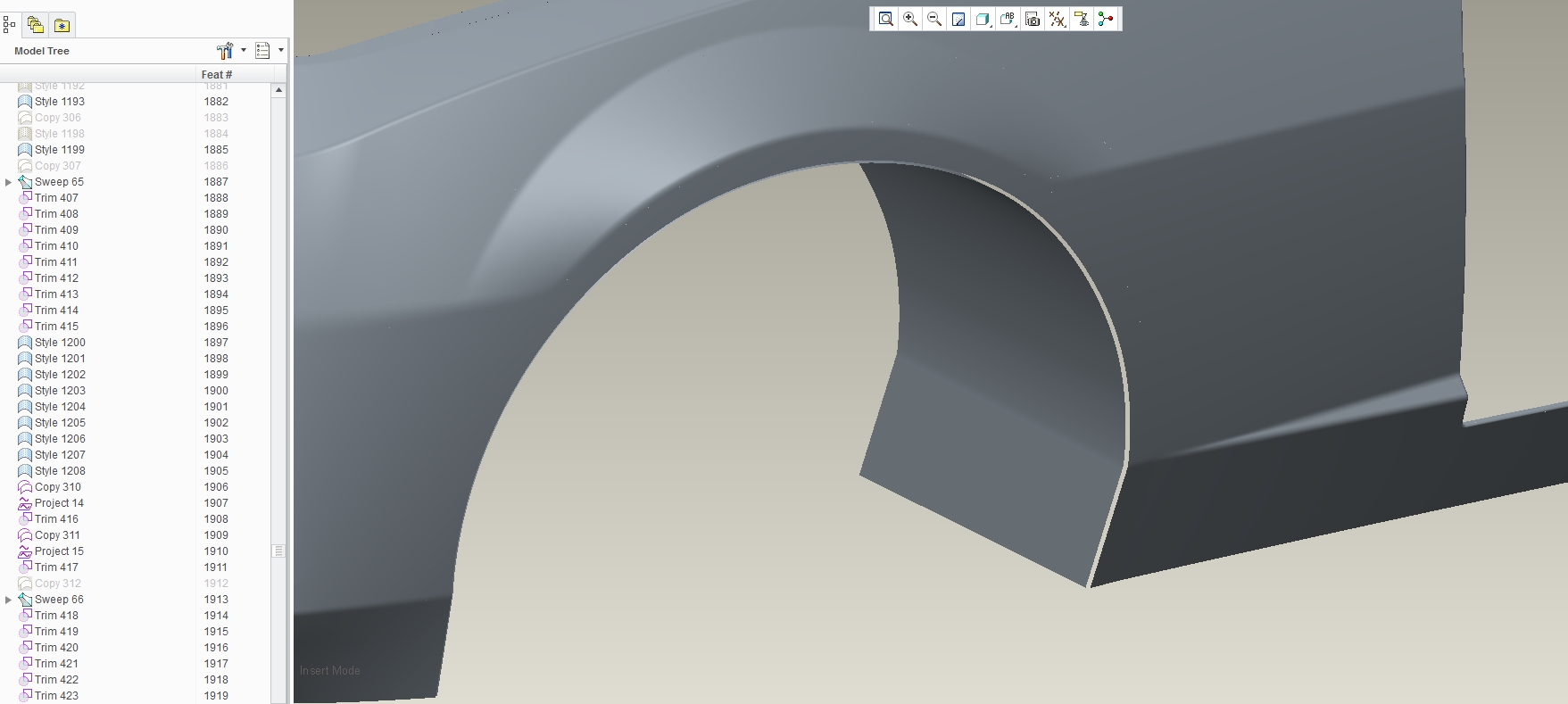Select Trim 409 in the model tree
1568x704 pixels.
(56, 230)
